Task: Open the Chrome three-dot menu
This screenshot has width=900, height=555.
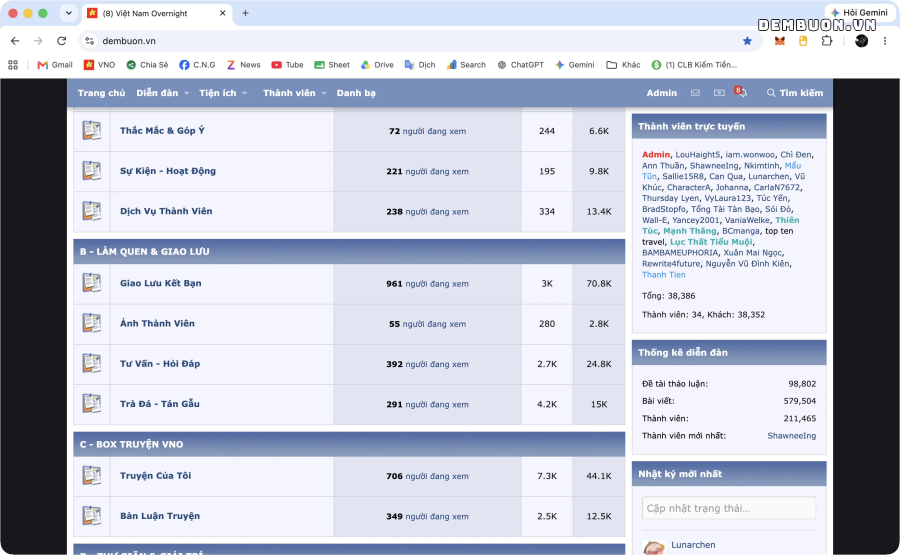Action: coord(885,41)
